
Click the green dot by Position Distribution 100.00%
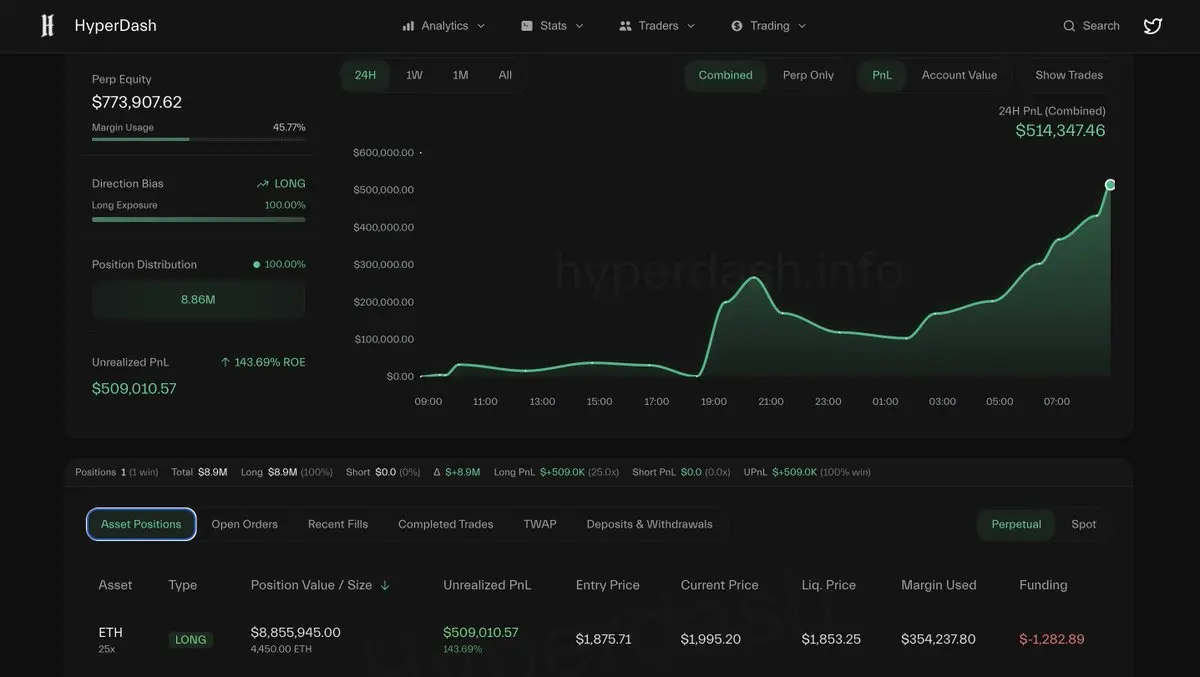[x=257, y=265]
